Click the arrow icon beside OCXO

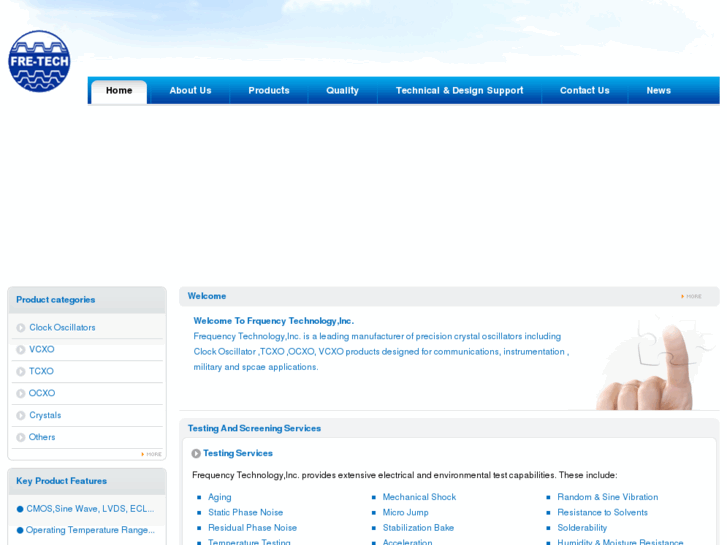(x=20, y=393)
